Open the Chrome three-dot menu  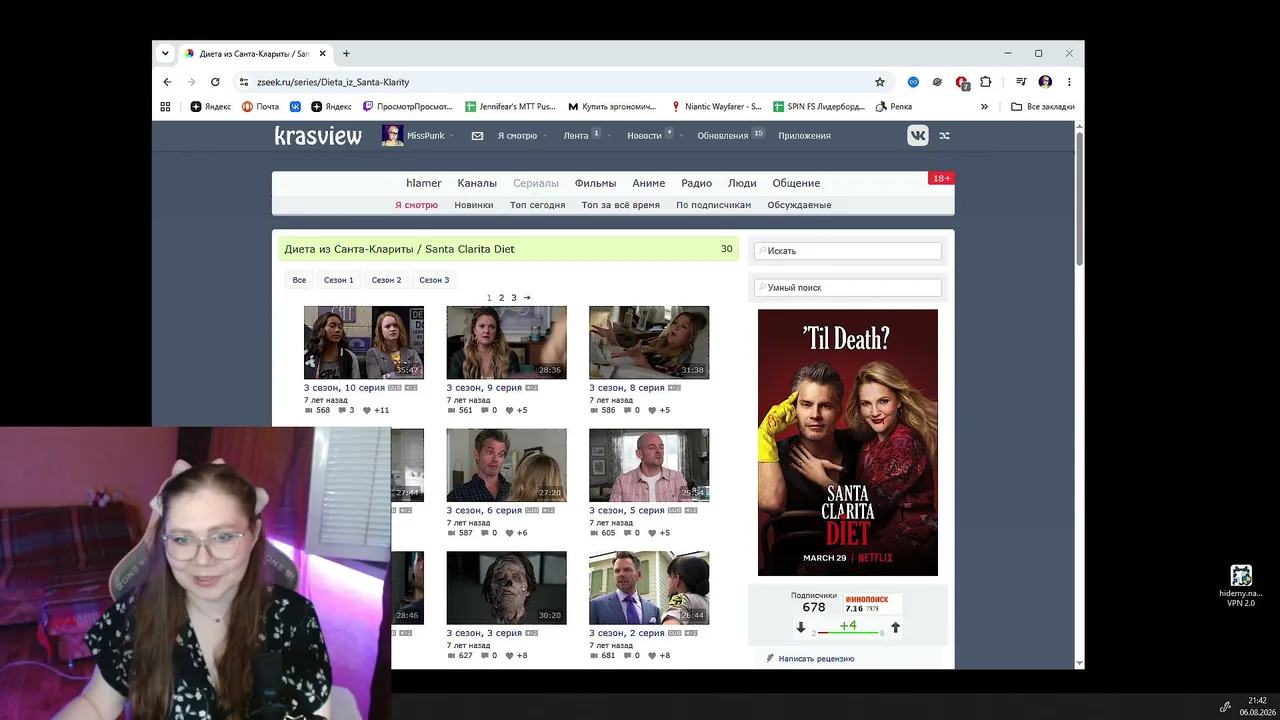[x=1069, y=82]
